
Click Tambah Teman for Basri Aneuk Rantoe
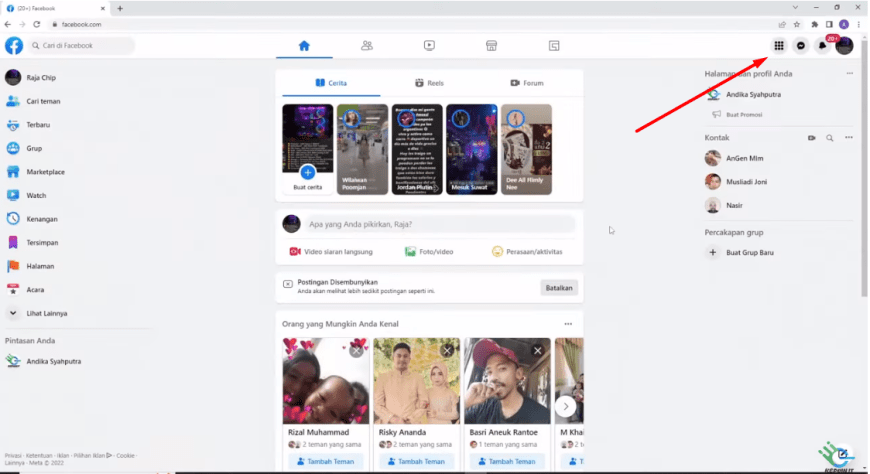click(x=507, y=462)
